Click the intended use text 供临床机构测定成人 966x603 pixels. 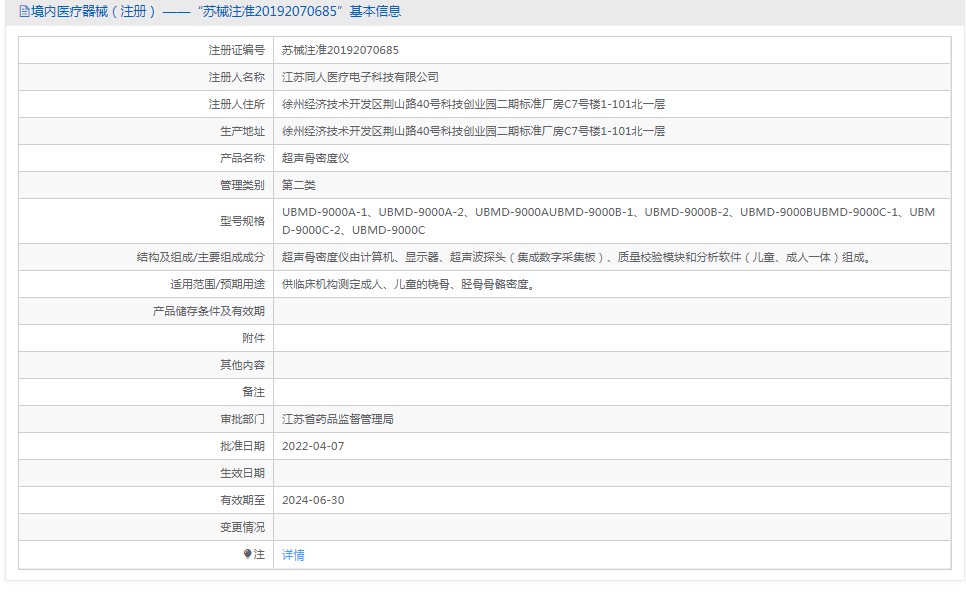pyautogui.click(x=409, y=285)
